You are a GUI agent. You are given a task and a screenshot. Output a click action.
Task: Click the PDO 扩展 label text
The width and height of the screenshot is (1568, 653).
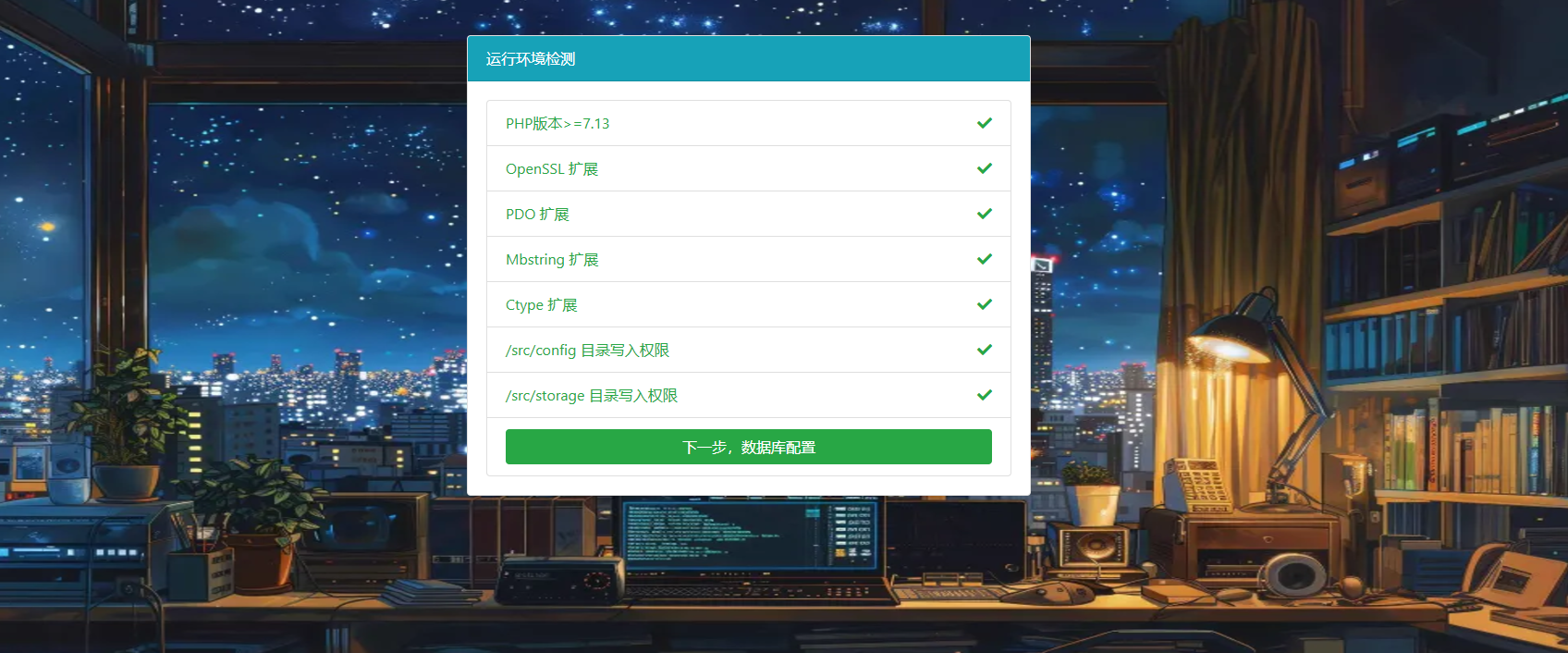(x=537, y=214)
